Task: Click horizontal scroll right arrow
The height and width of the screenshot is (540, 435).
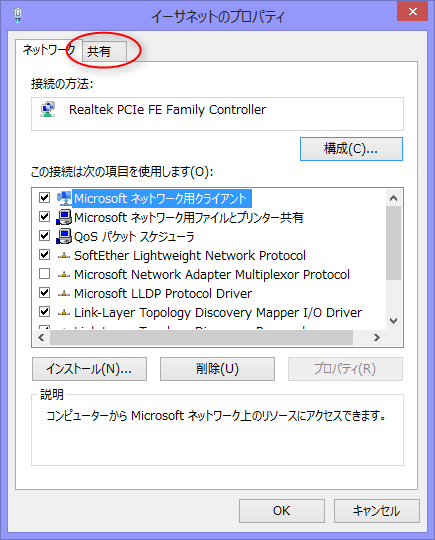Action: point(377,338)
